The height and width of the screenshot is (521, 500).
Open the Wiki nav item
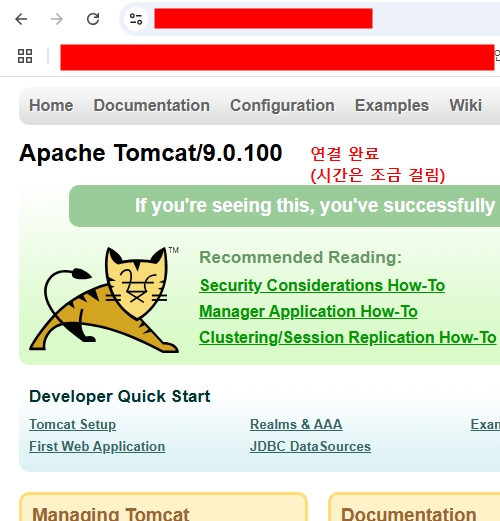coord(466,106)
